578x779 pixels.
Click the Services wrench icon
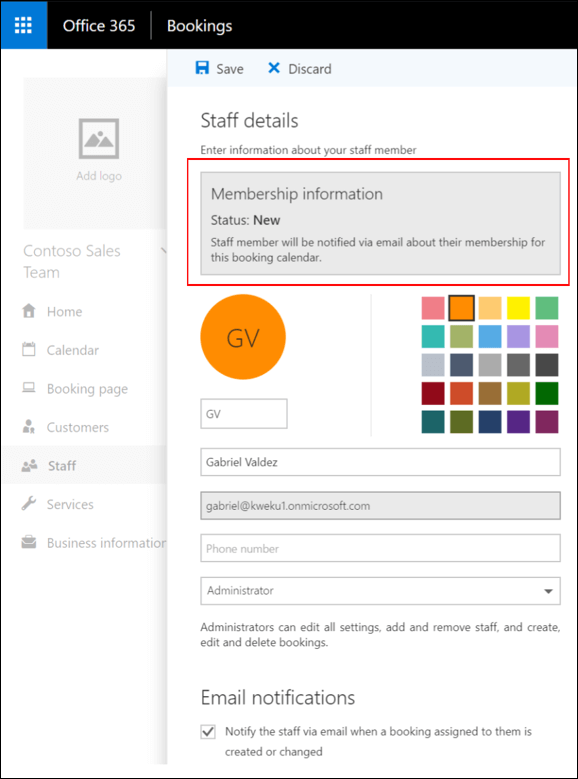point(29,503)
